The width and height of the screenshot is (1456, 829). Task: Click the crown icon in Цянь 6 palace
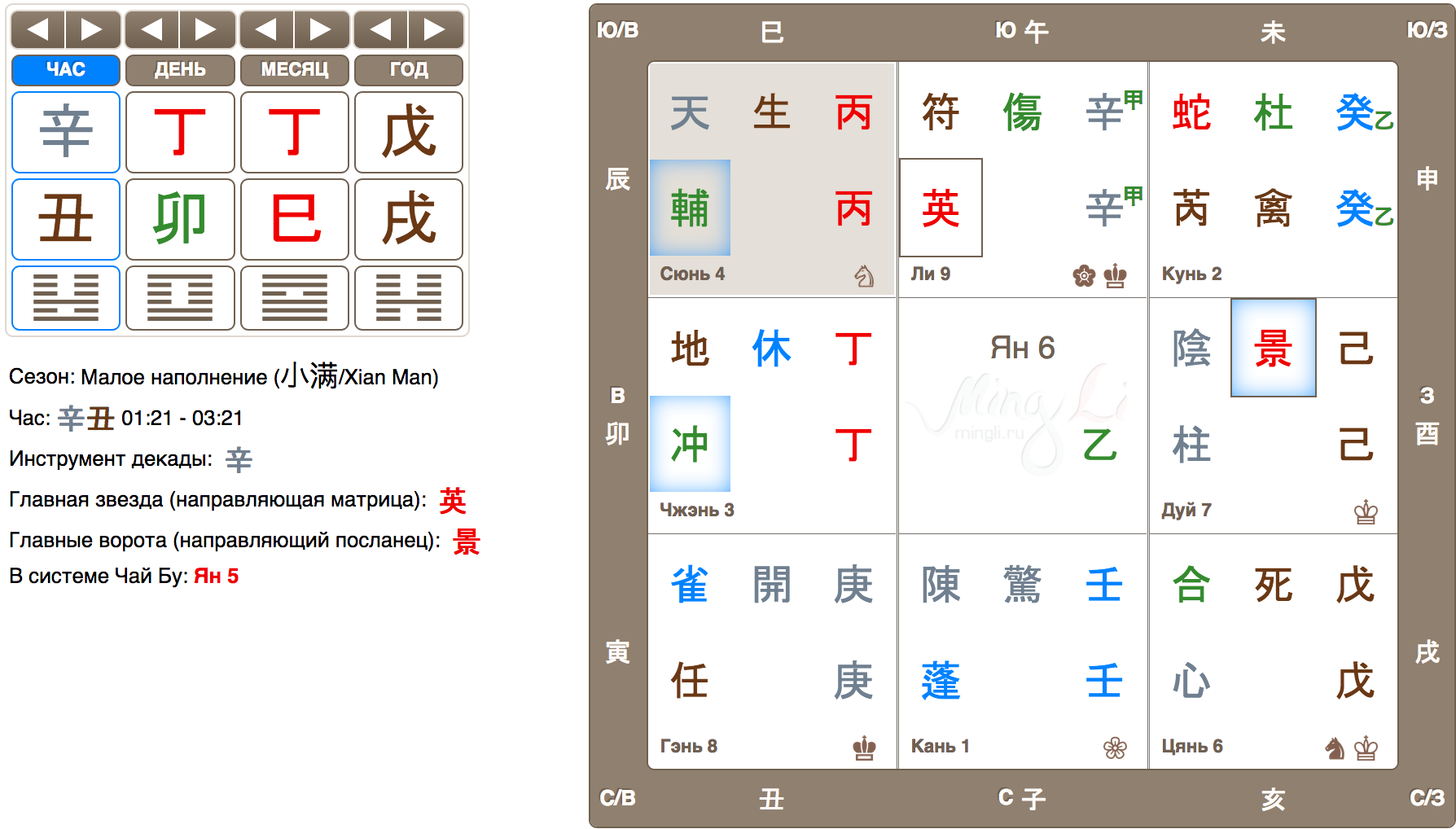coord(1366,748)
